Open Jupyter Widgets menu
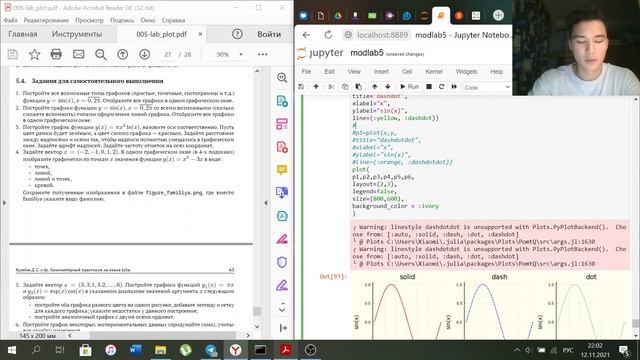The height and width of the screenshot is (360, 640). point(466,71)
